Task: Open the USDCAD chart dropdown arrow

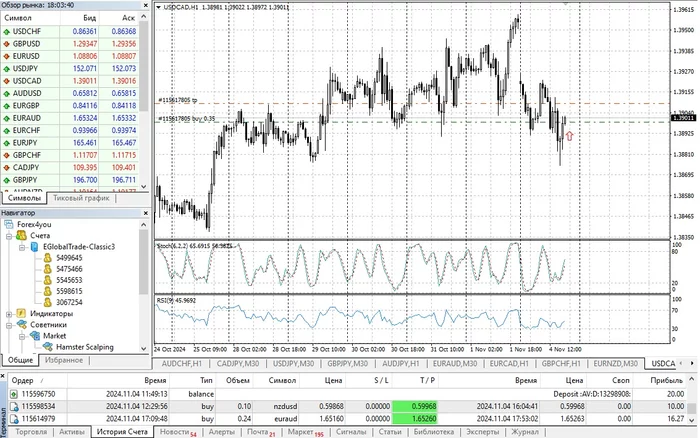Action: pos(158,7)
